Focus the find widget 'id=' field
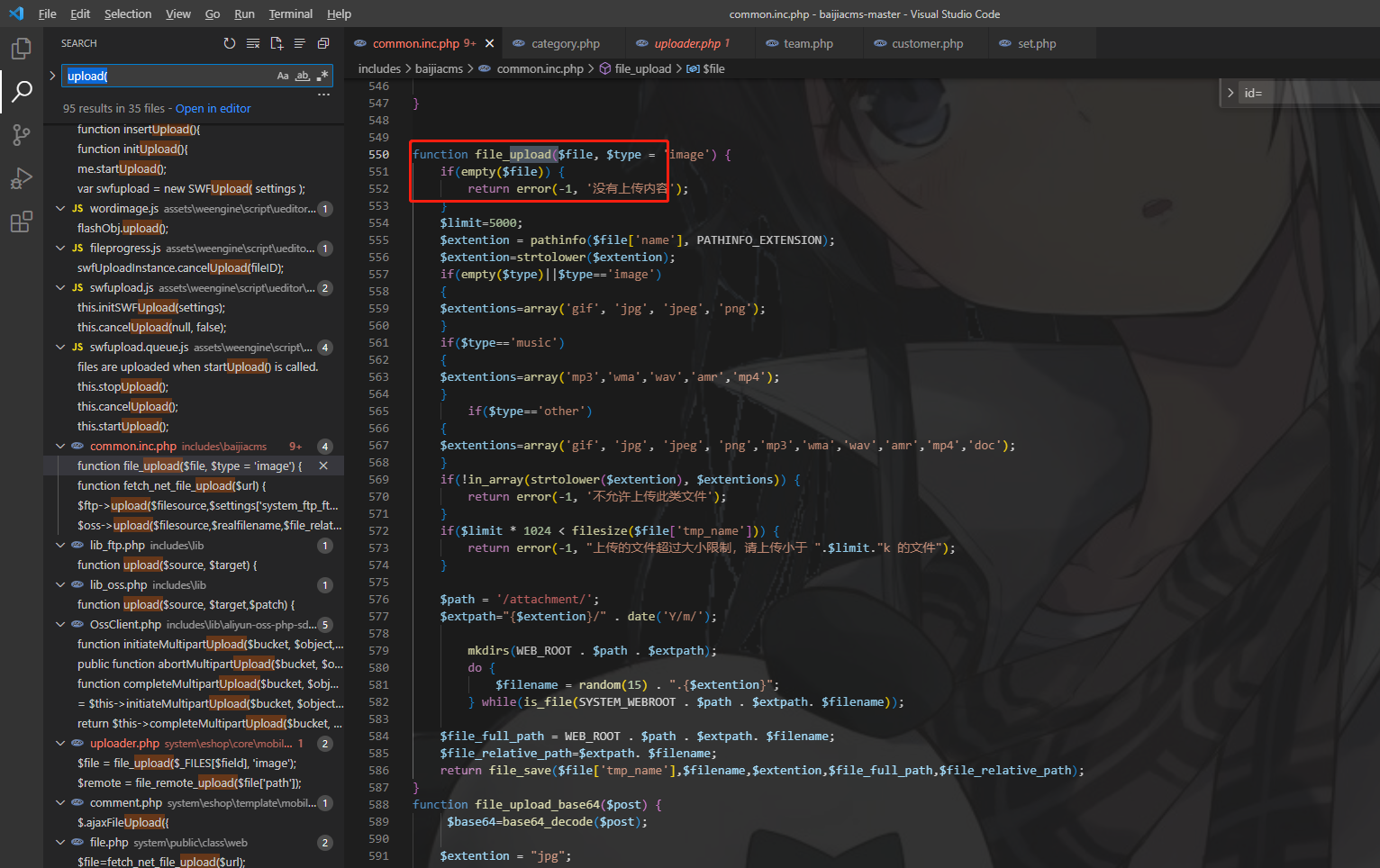Image resolution: width=1380 pixels, height=868 pixels. pyautogui.click(x=1306, y=93)
